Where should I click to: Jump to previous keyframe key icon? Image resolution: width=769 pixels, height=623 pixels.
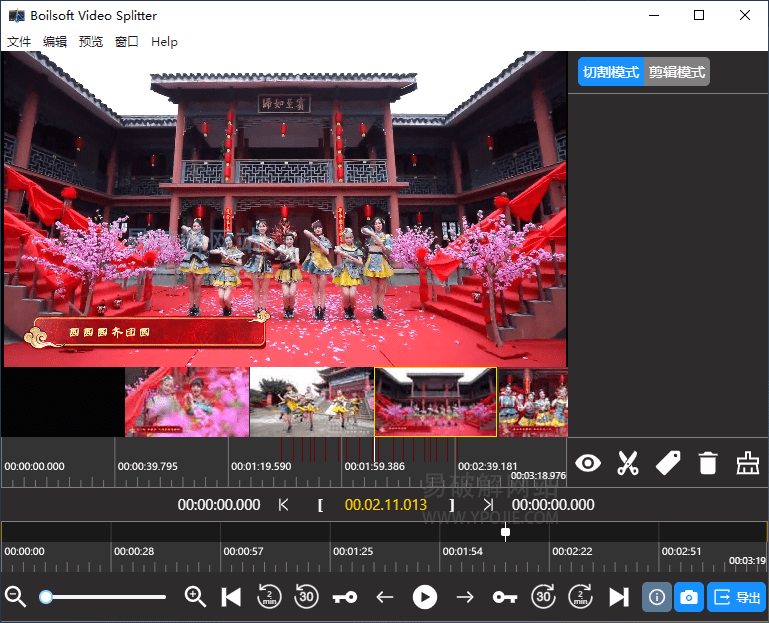345,597
